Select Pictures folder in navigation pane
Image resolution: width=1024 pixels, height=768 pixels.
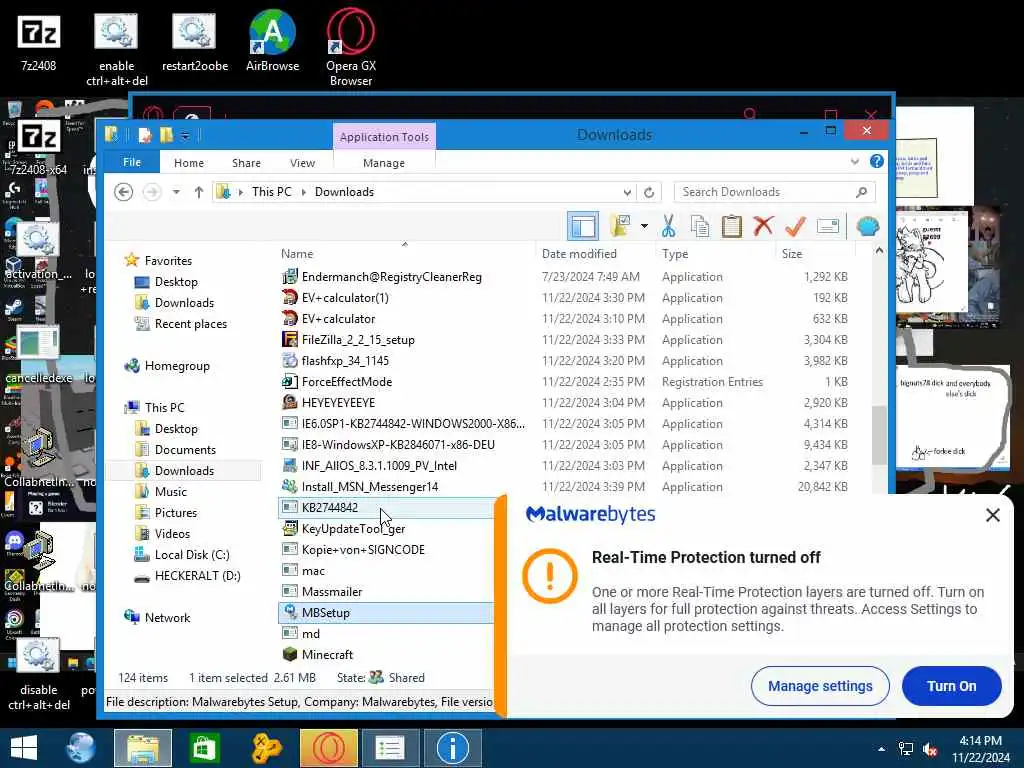[176, 513]
